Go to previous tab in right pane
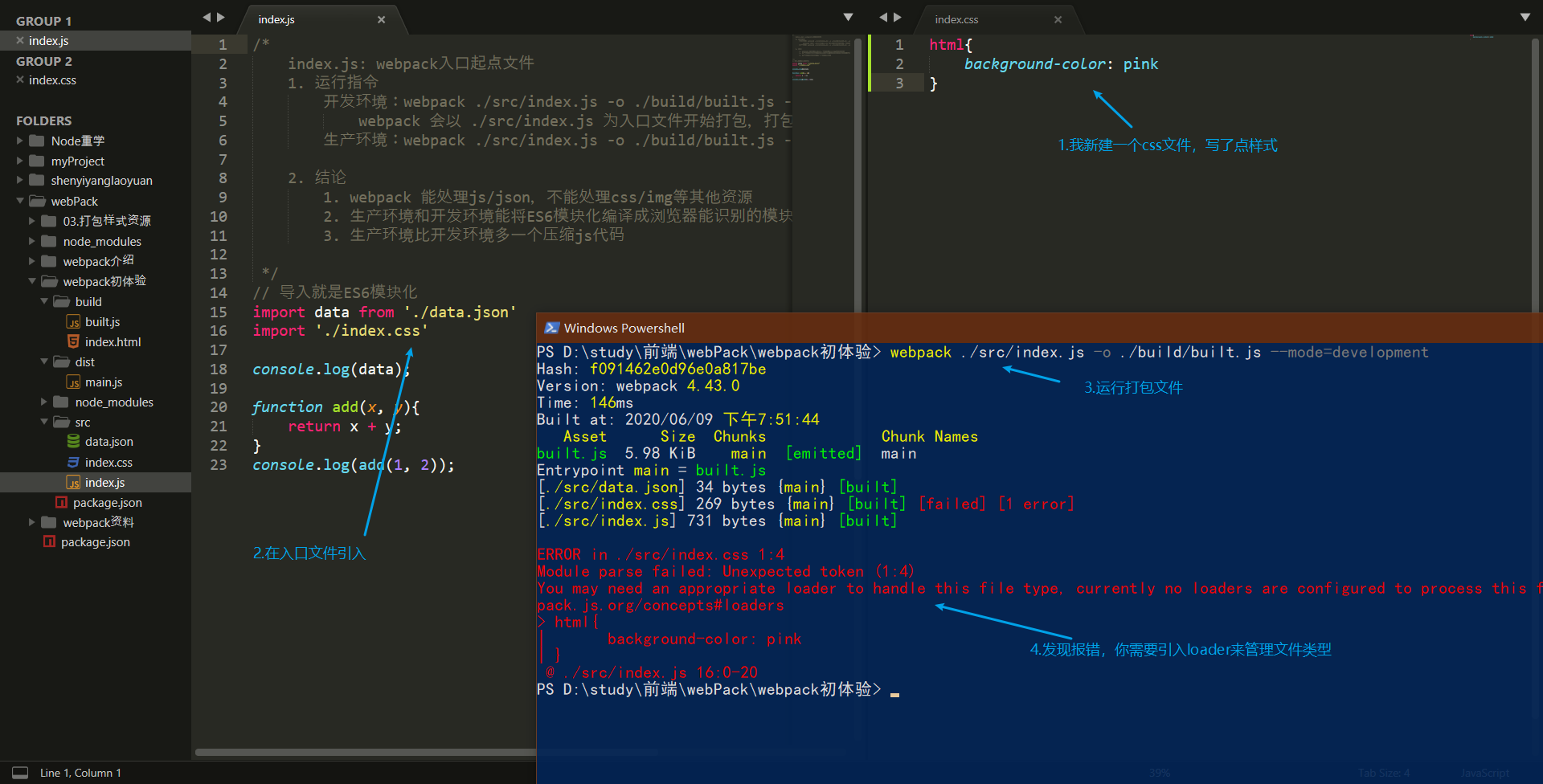 [x=883, y=17]
